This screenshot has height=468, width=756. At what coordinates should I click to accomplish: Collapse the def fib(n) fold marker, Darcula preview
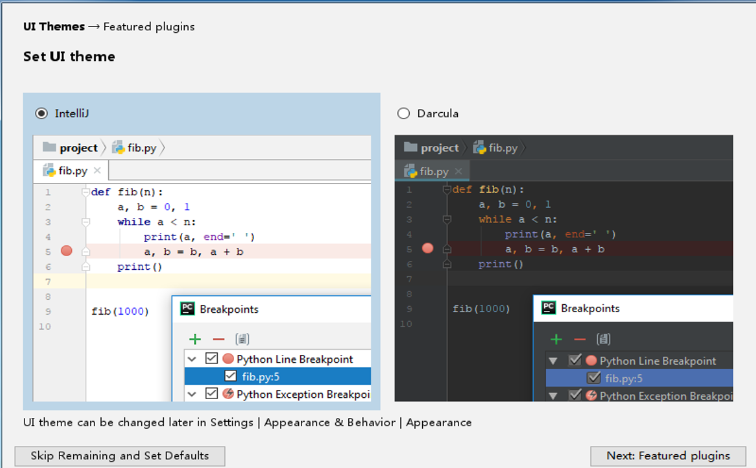(447, 189)
